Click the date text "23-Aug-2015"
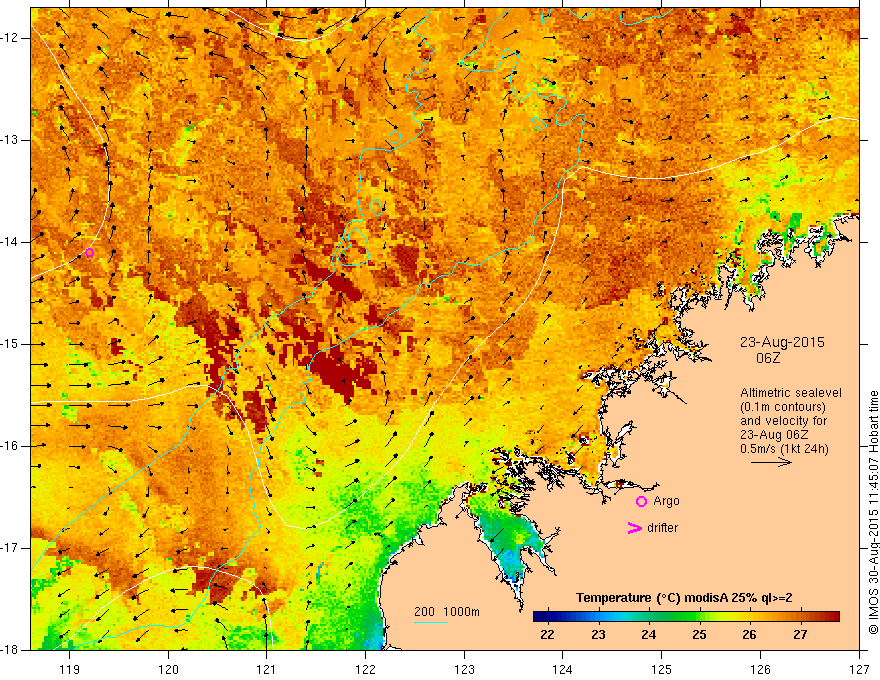 [782, 342]
